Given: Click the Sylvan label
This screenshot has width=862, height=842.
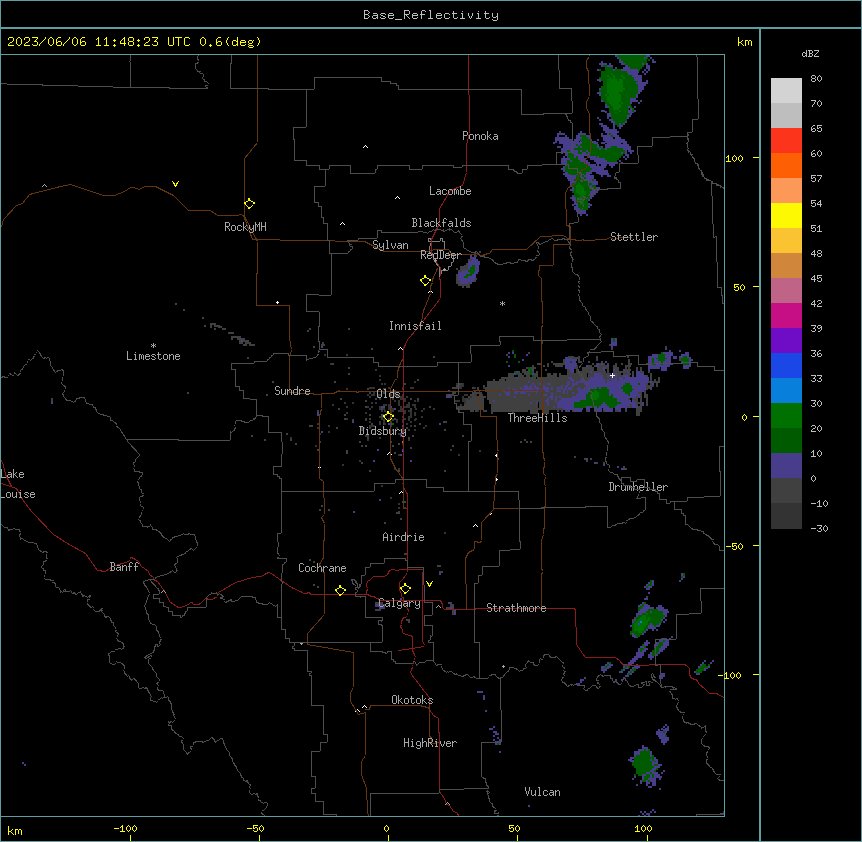Looking at the screenshot, I should pos(390,245).
